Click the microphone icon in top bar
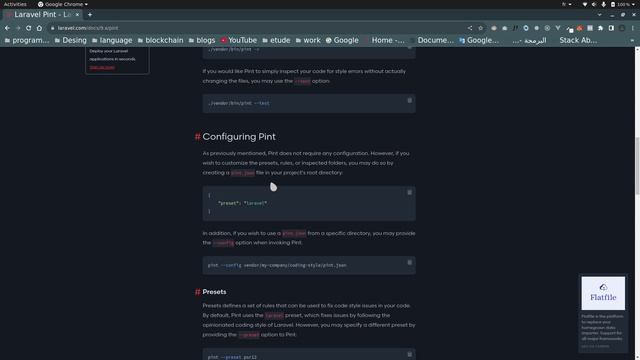Viewport: 640px width, 360px height. coord(603,4)
